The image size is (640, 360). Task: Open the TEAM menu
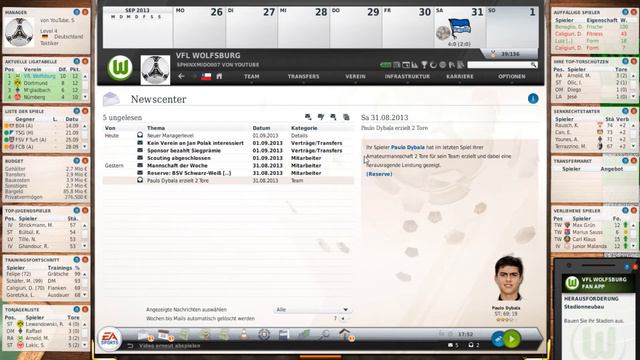[251, 76]
